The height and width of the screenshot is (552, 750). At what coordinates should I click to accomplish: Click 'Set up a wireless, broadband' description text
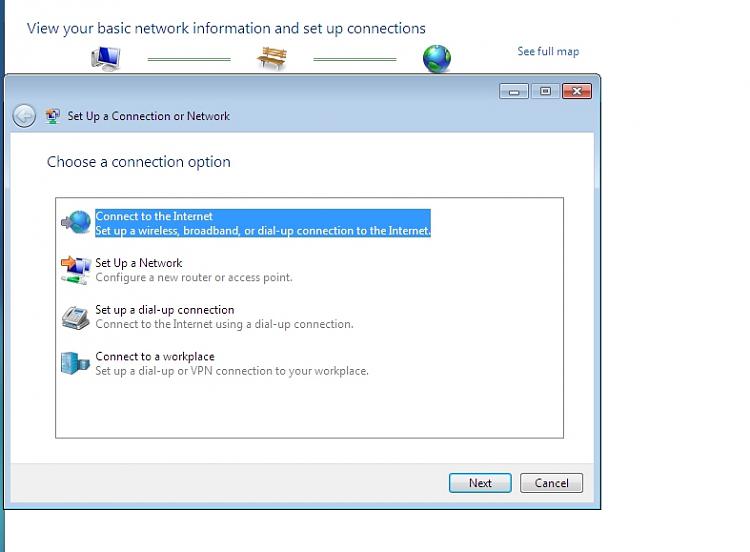coord(263,231)
